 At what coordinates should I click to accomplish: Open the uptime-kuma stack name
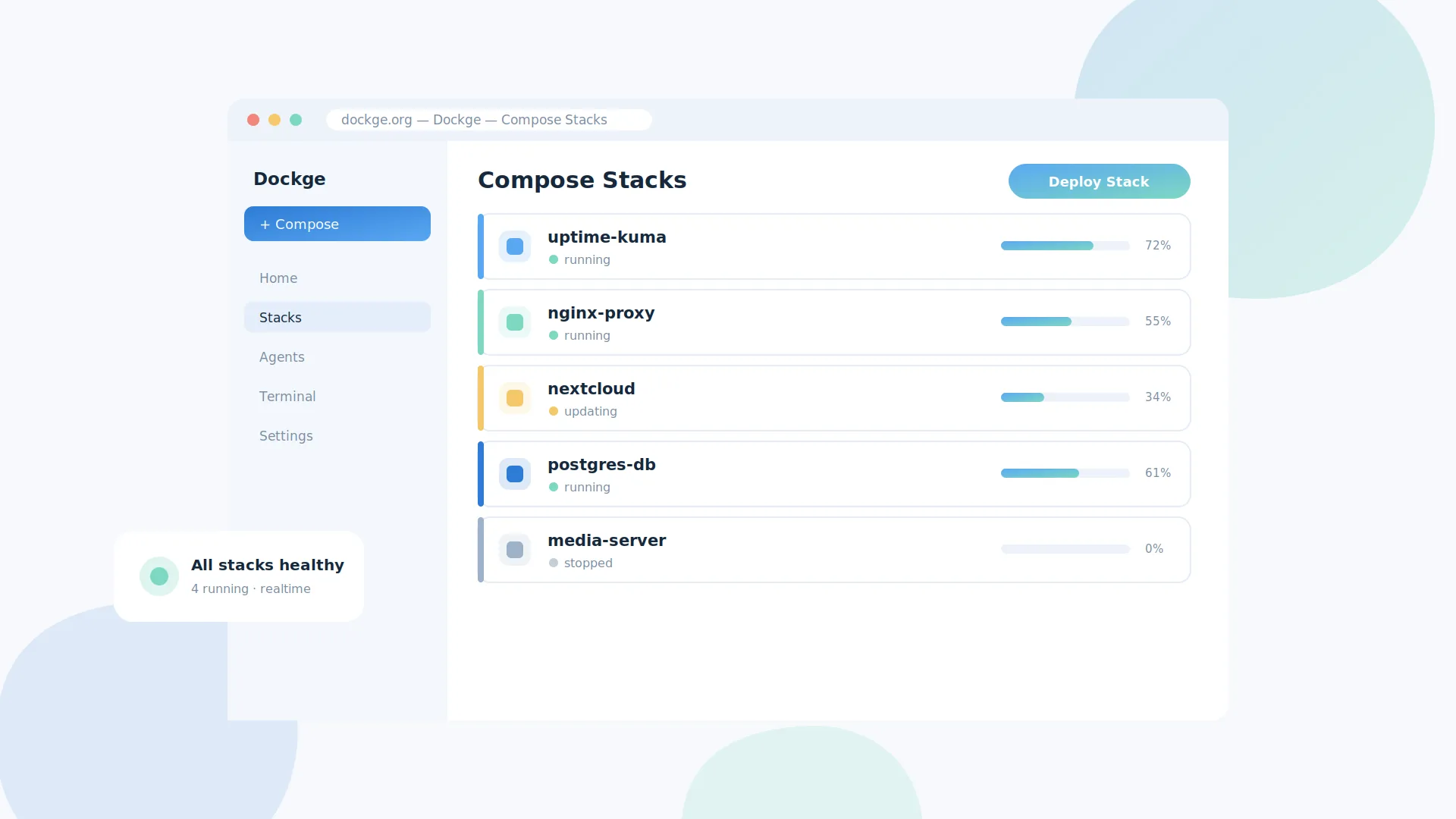tap(607, 237)
